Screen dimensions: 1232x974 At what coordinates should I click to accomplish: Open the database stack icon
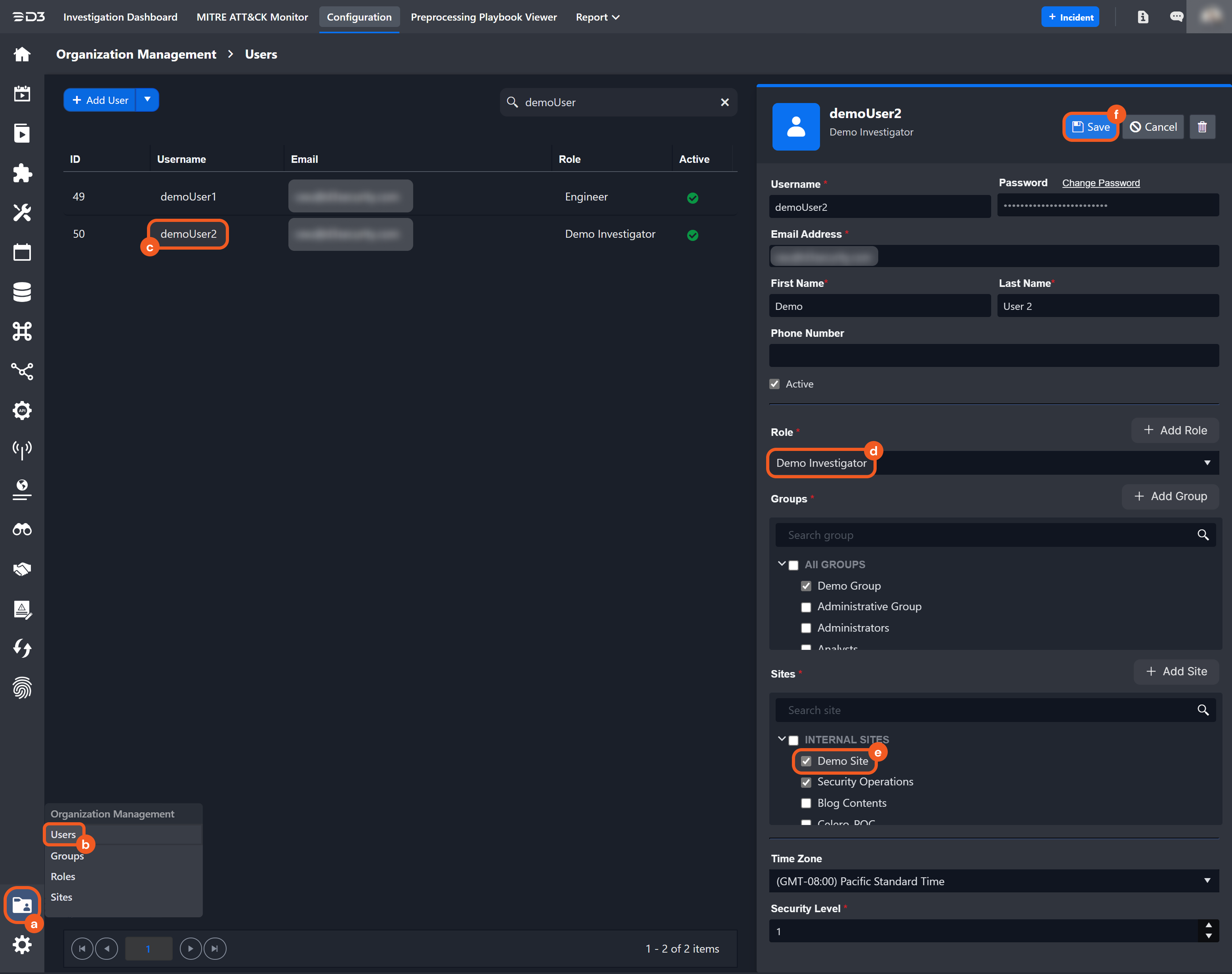click(22, 292)
